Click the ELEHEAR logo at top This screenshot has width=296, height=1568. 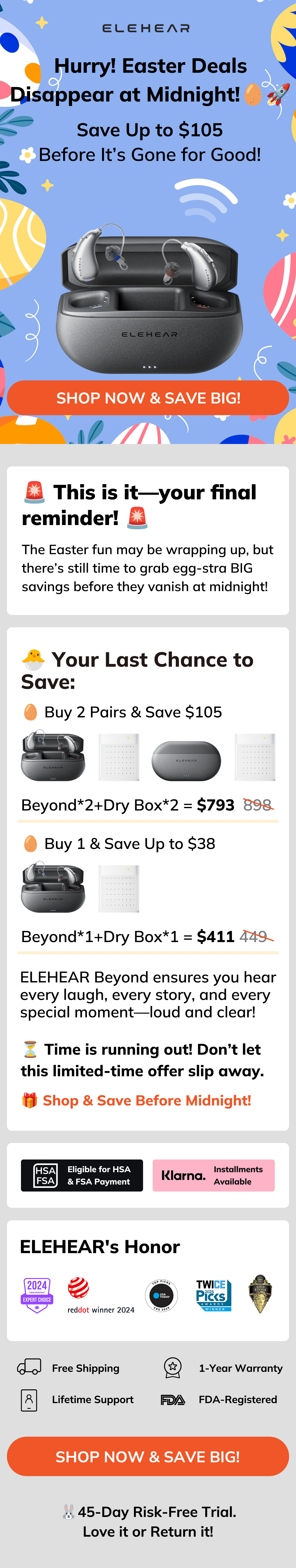pyautogui.click(x=146, y=28)
